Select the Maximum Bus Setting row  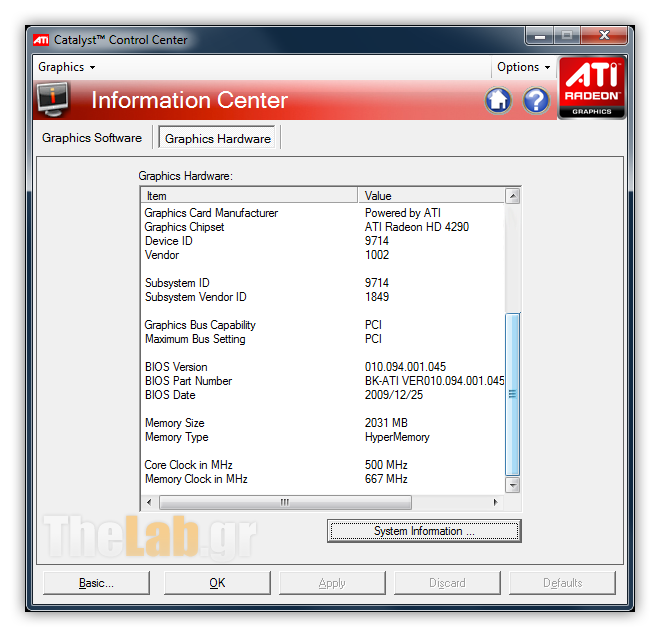[x=322, y=339]
